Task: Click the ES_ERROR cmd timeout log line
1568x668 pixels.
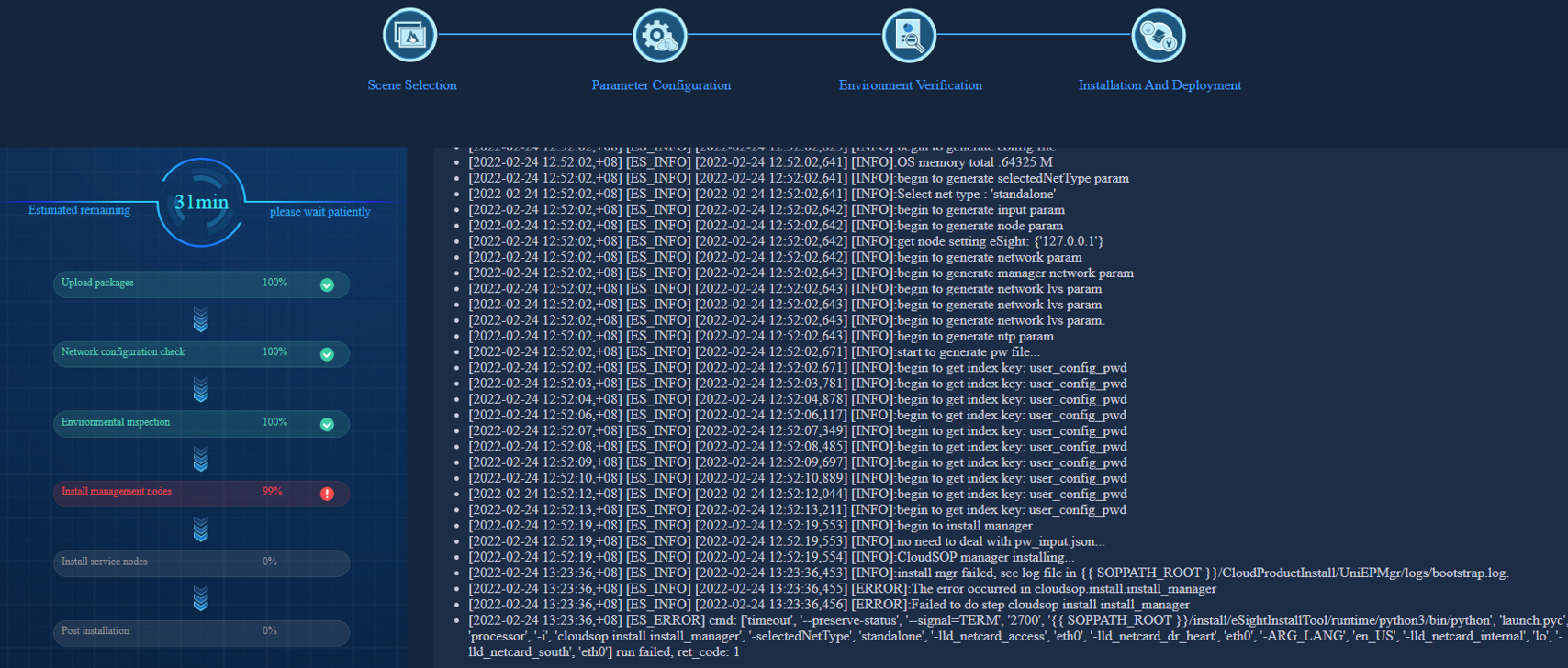Action: click(x=1017, y=636)
